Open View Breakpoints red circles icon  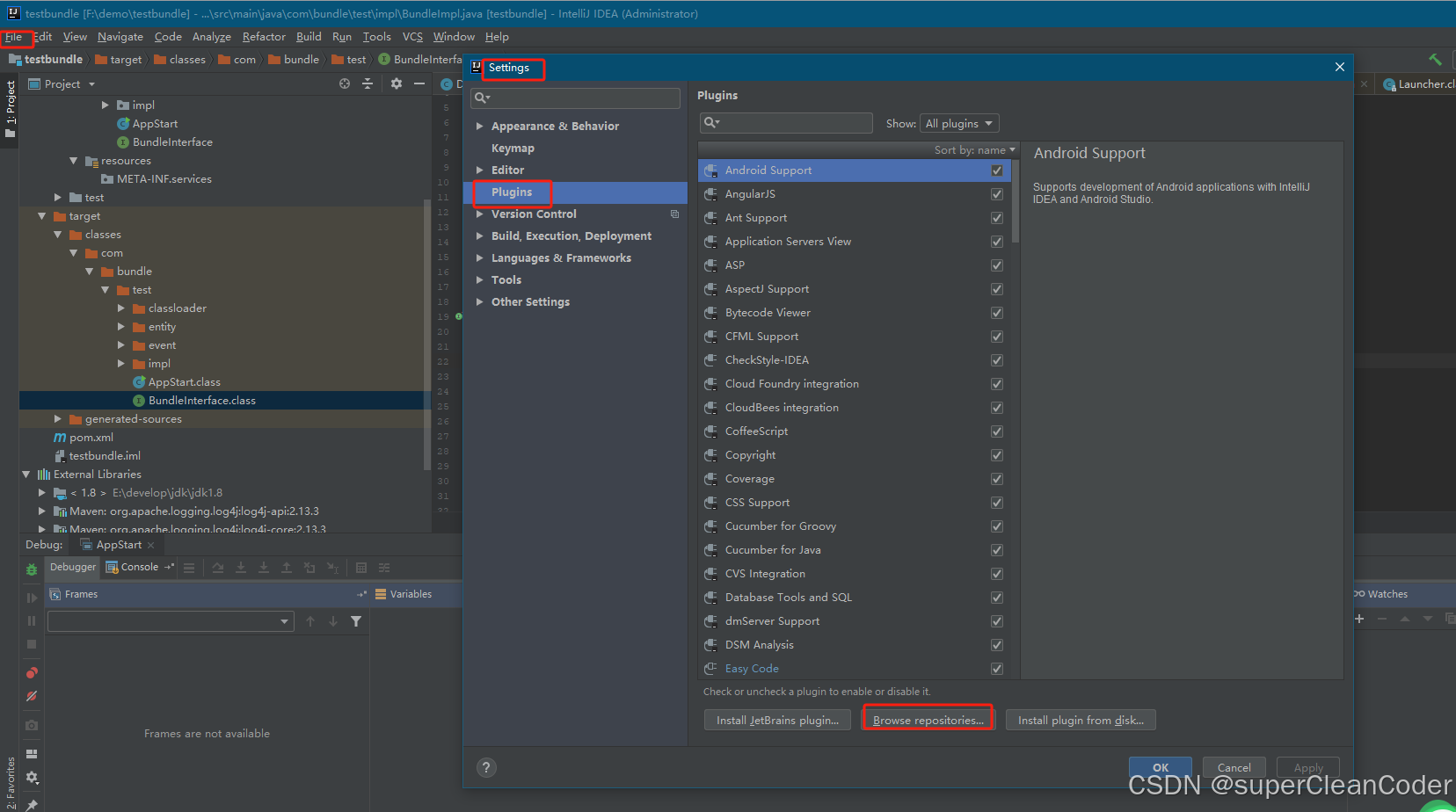[32, 672]
